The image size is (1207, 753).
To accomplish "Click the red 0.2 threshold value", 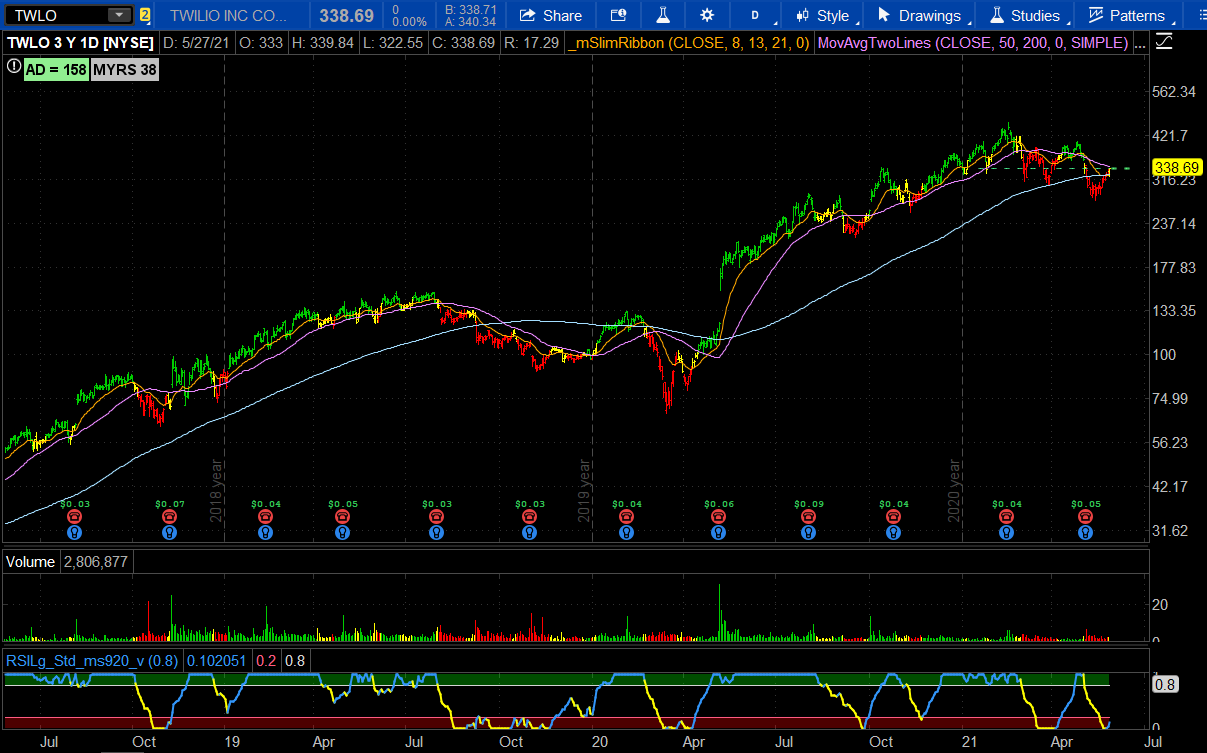I will point(267,660).
